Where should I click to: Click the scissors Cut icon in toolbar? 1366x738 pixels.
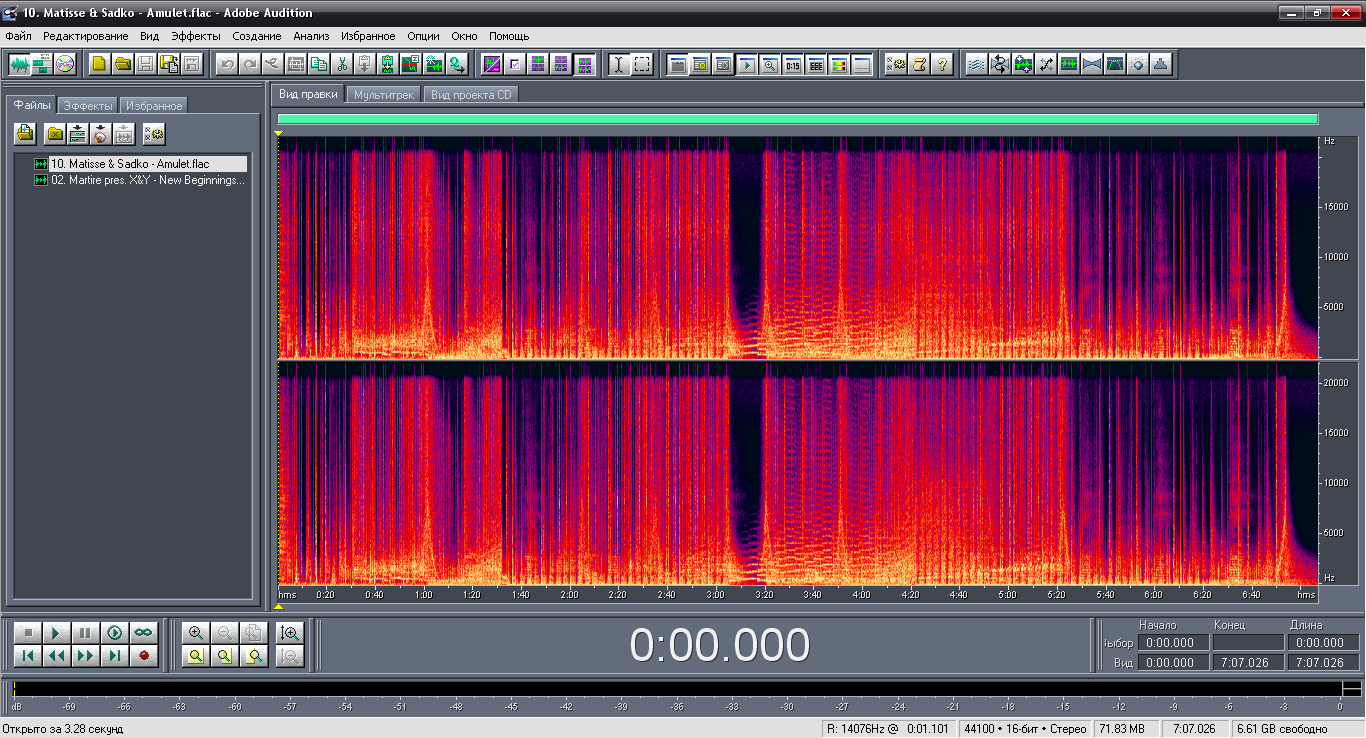[x=342, y=64]
